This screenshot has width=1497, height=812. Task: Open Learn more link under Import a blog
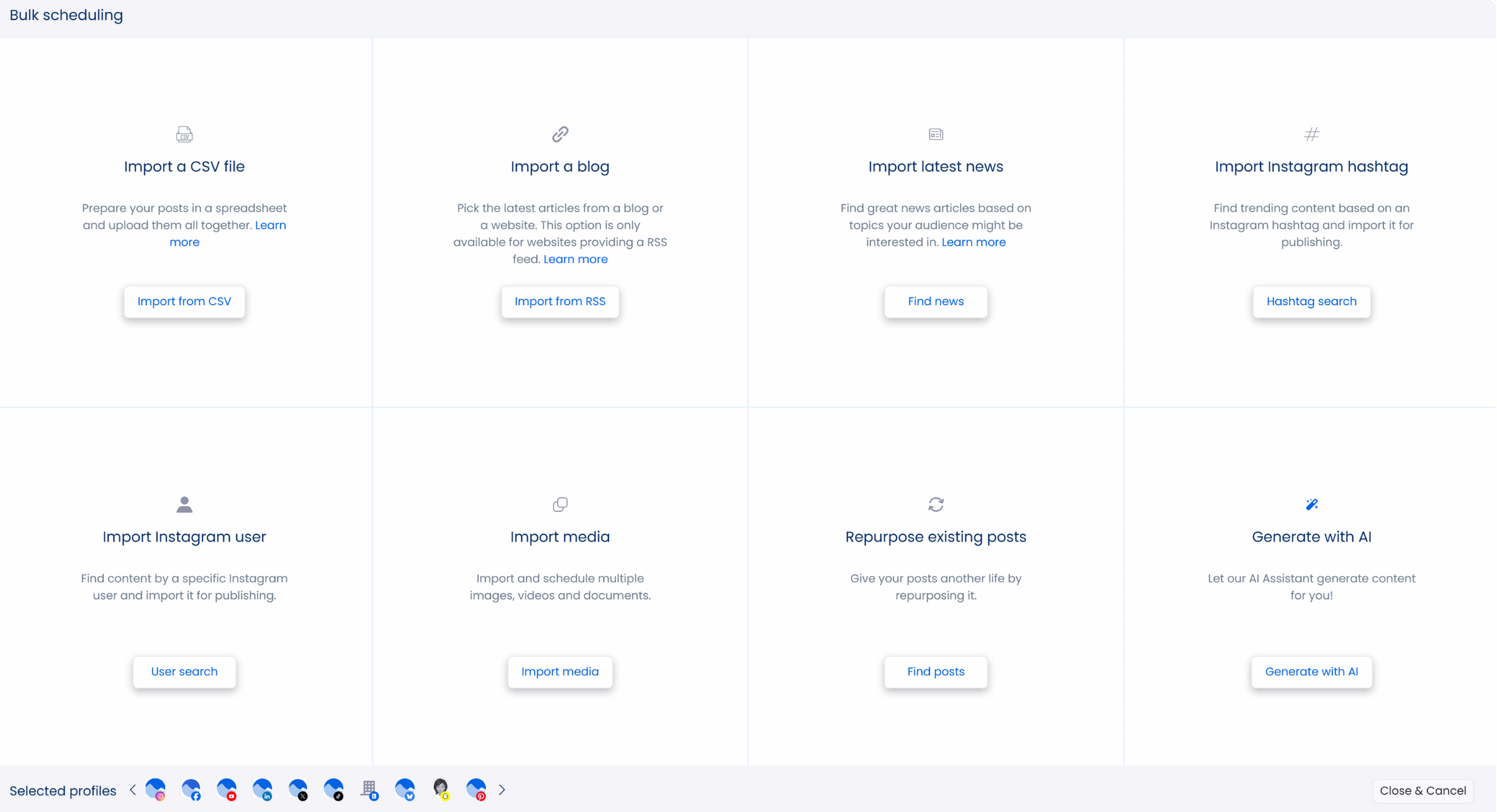click(575, 259)
